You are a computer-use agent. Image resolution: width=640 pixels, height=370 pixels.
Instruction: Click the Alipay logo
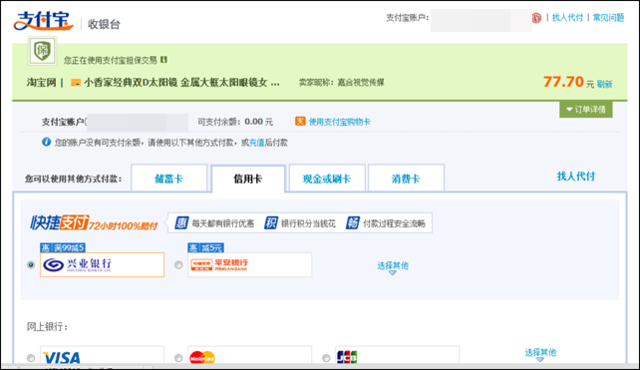click(x=44, y=21)
